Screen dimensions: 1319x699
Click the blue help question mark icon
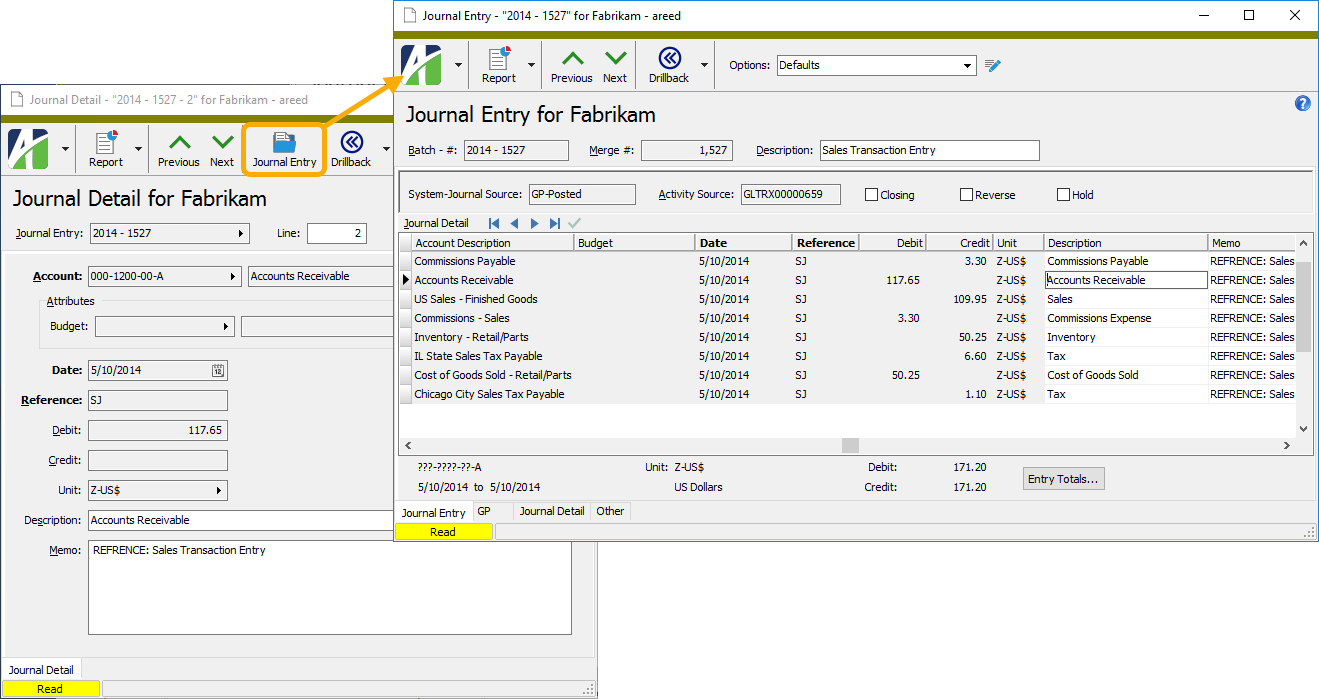pyautogui.click(x=1302, y=104)
